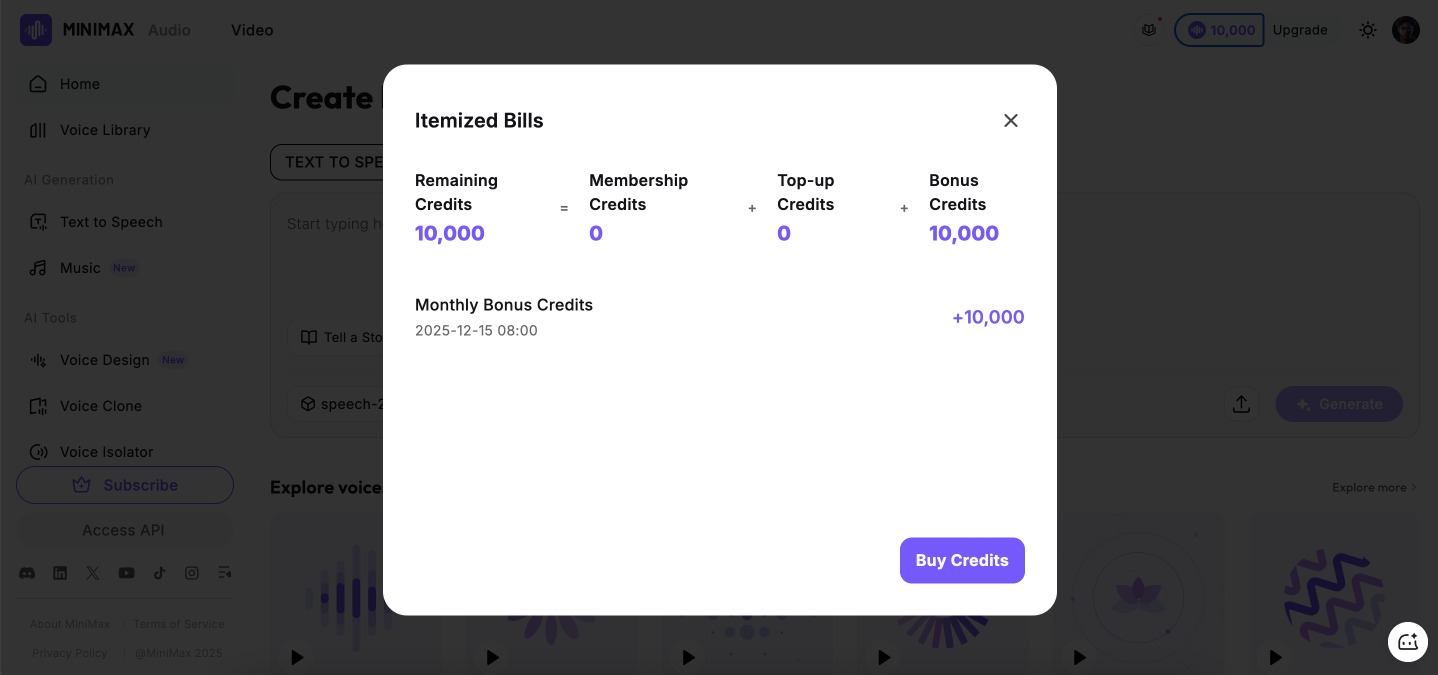
Task: Open the chat assistant bubble icon
Action: [1408, 642]
